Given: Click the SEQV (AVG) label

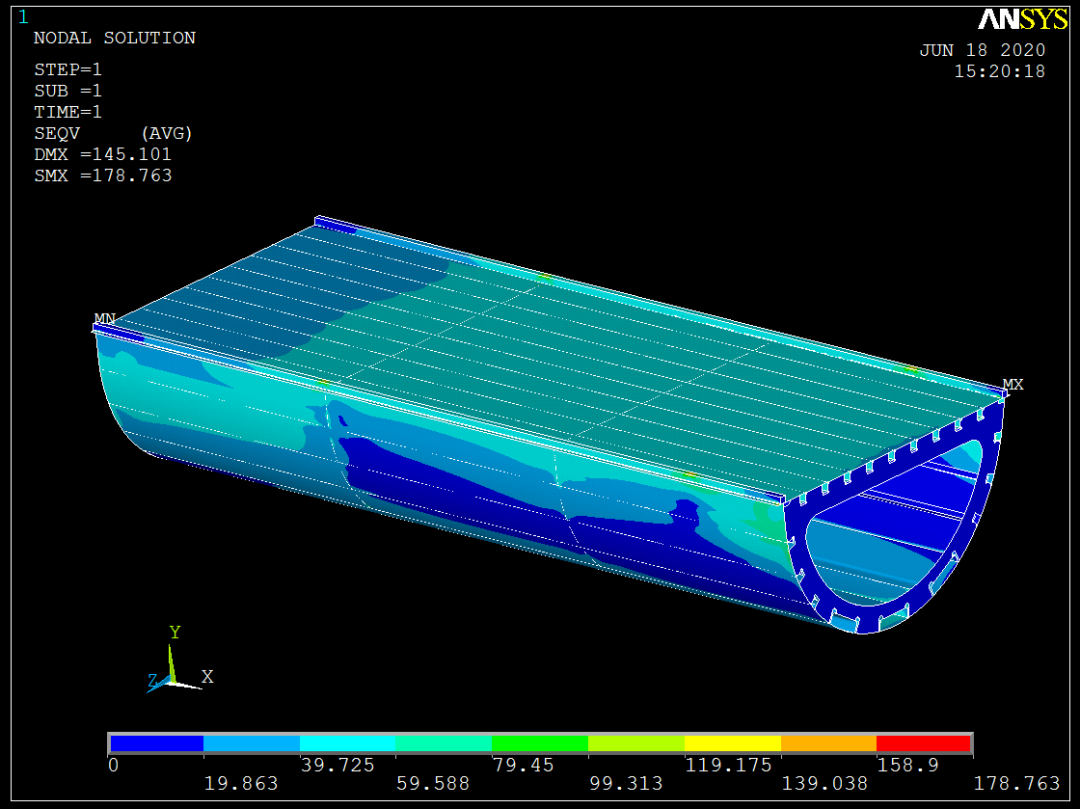Looking at the screenshot, I should (x=112, y=133).
